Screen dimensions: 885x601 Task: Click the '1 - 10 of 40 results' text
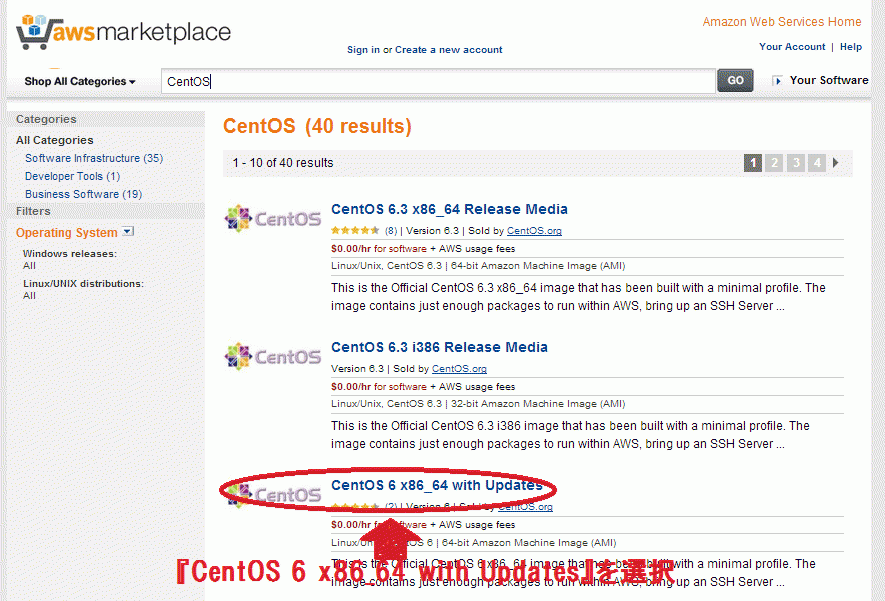coord(283,163)
